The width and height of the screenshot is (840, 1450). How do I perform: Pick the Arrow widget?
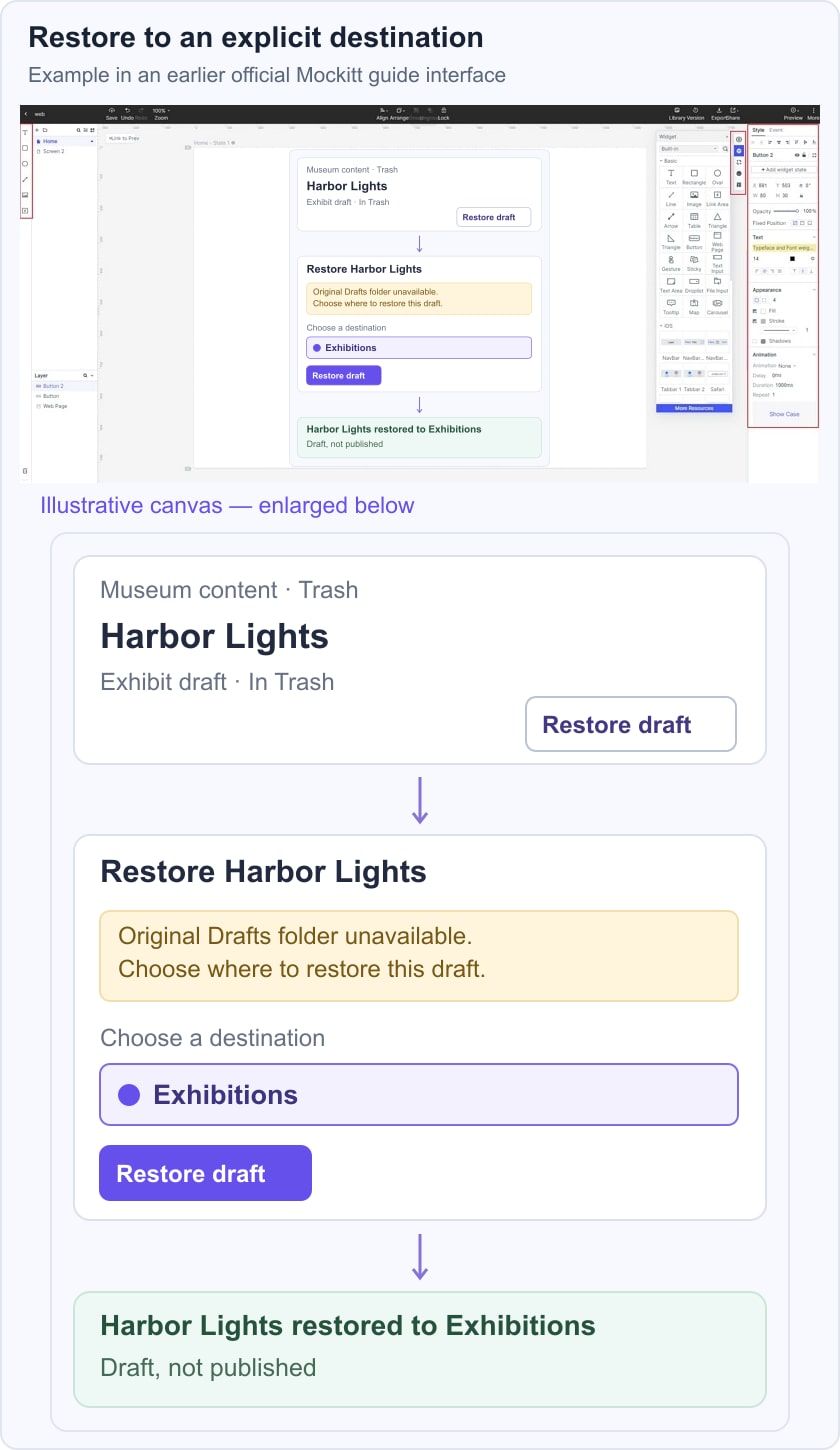tap(671, 220)
